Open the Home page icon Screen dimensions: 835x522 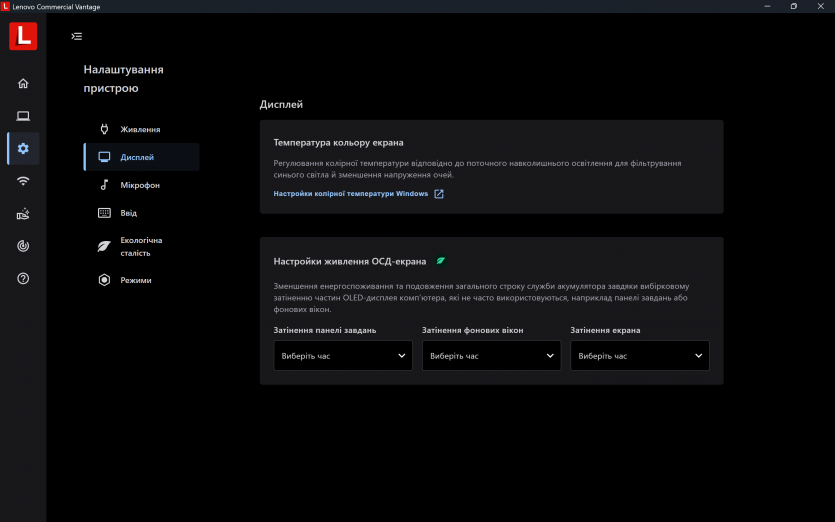click(x=23, y=83)
